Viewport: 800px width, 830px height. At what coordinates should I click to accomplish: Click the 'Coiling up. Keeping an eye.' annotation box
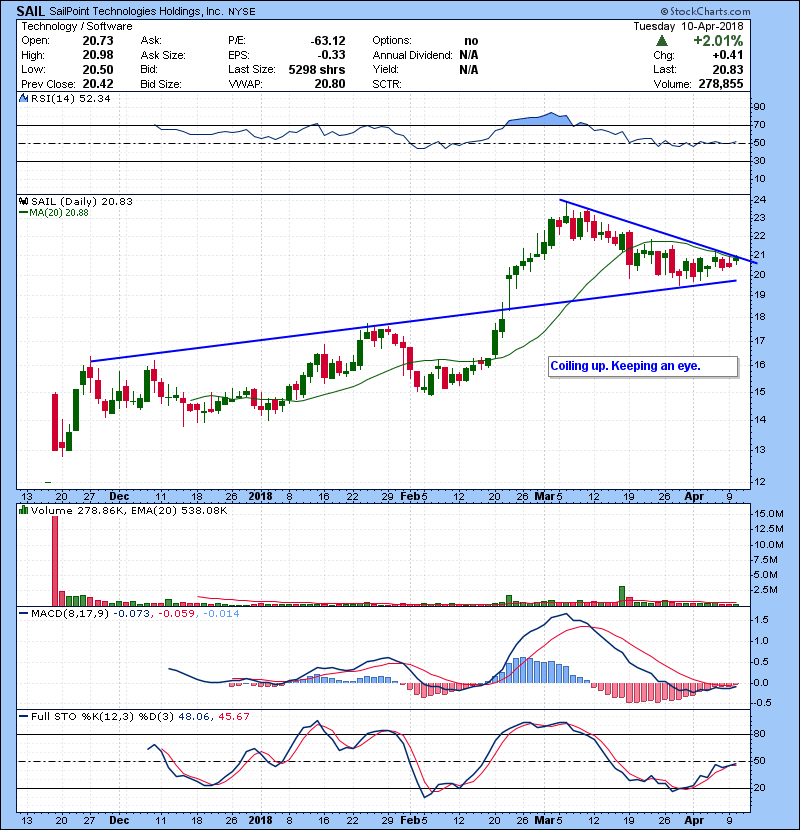pos(643,366)
